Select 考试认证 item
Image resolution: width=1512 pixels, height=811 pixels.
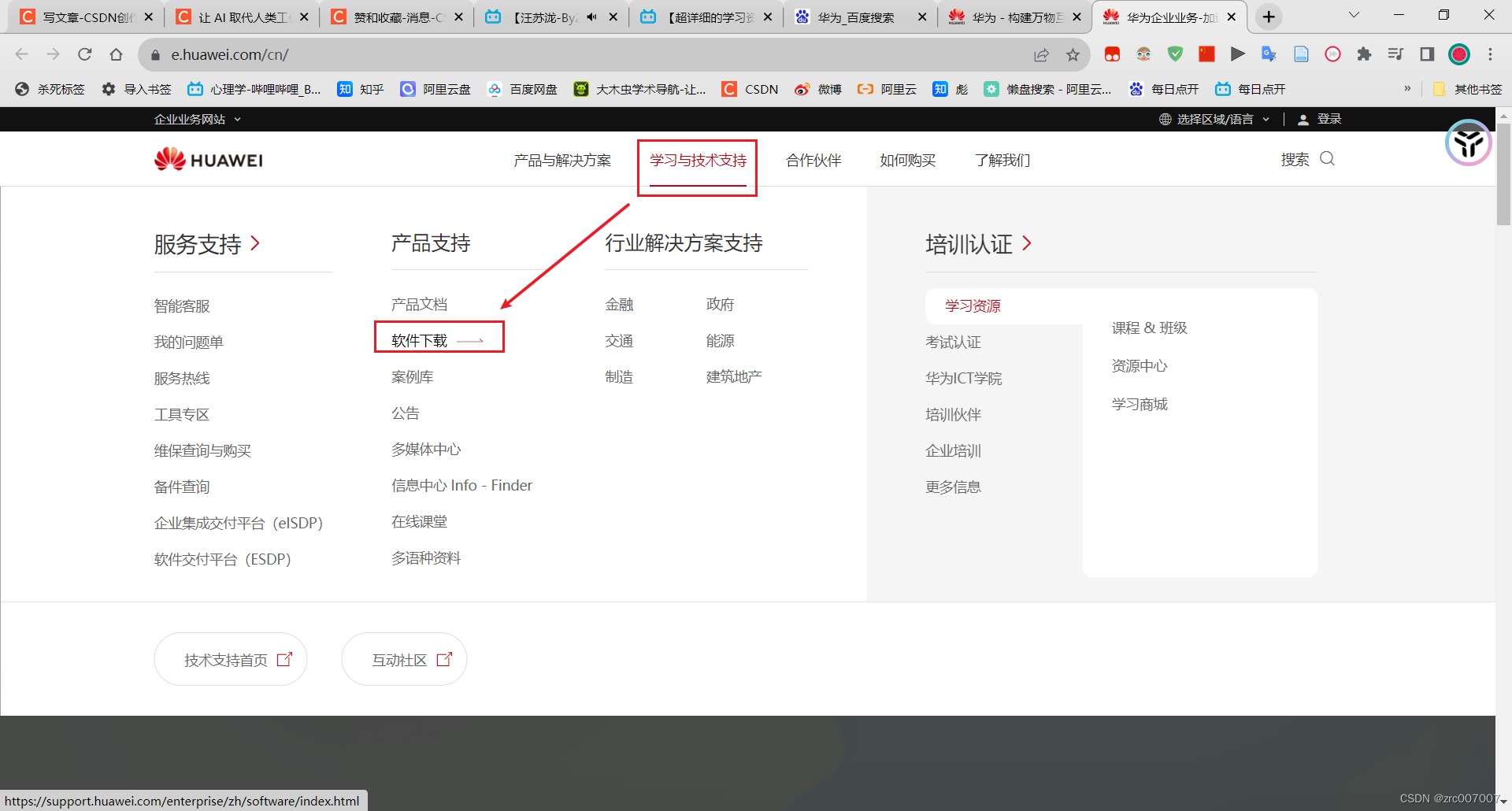[x=953, y=342]
